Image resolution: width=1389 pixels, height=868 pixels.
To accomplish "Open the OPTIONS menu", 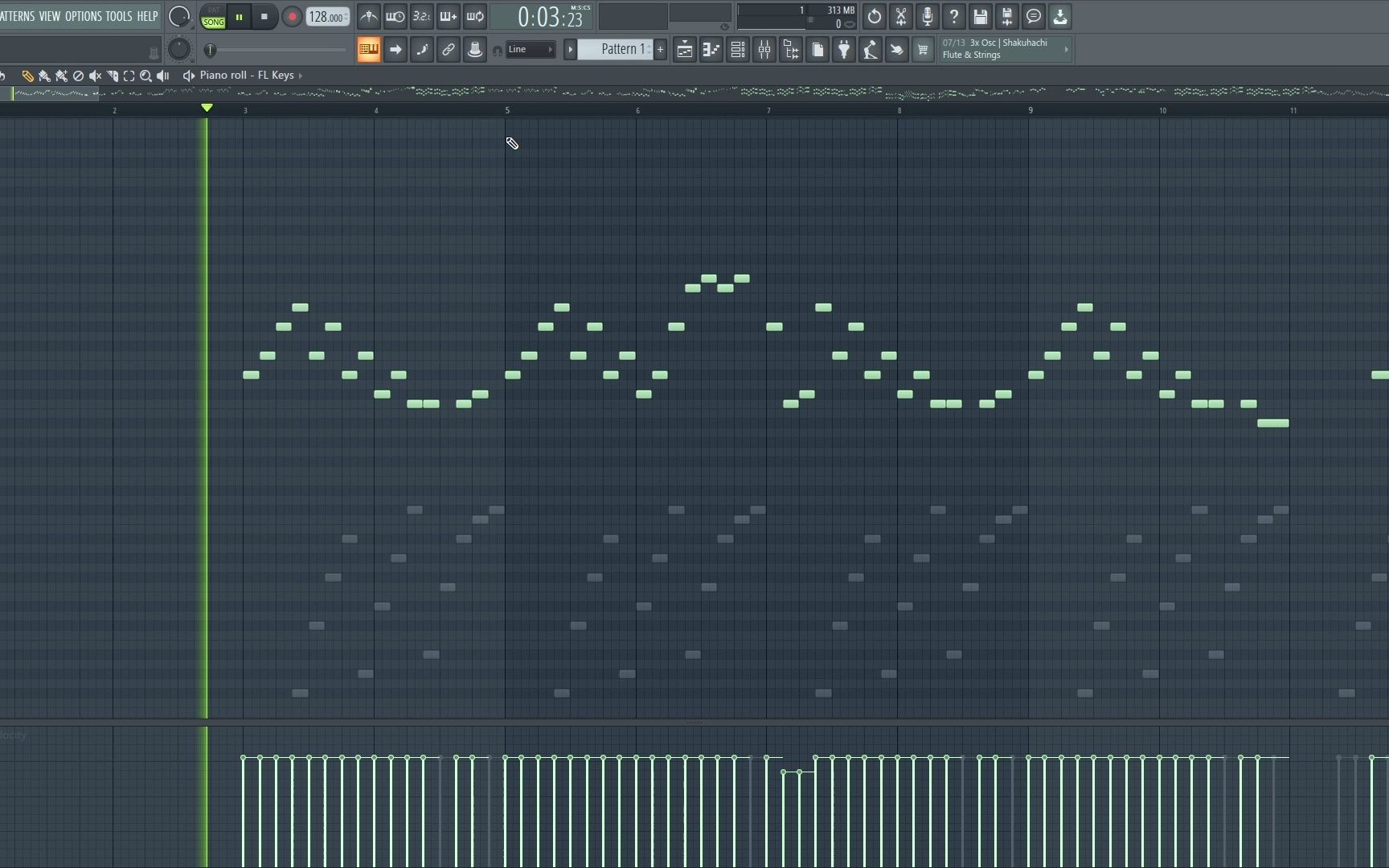I will coord(84,16).
